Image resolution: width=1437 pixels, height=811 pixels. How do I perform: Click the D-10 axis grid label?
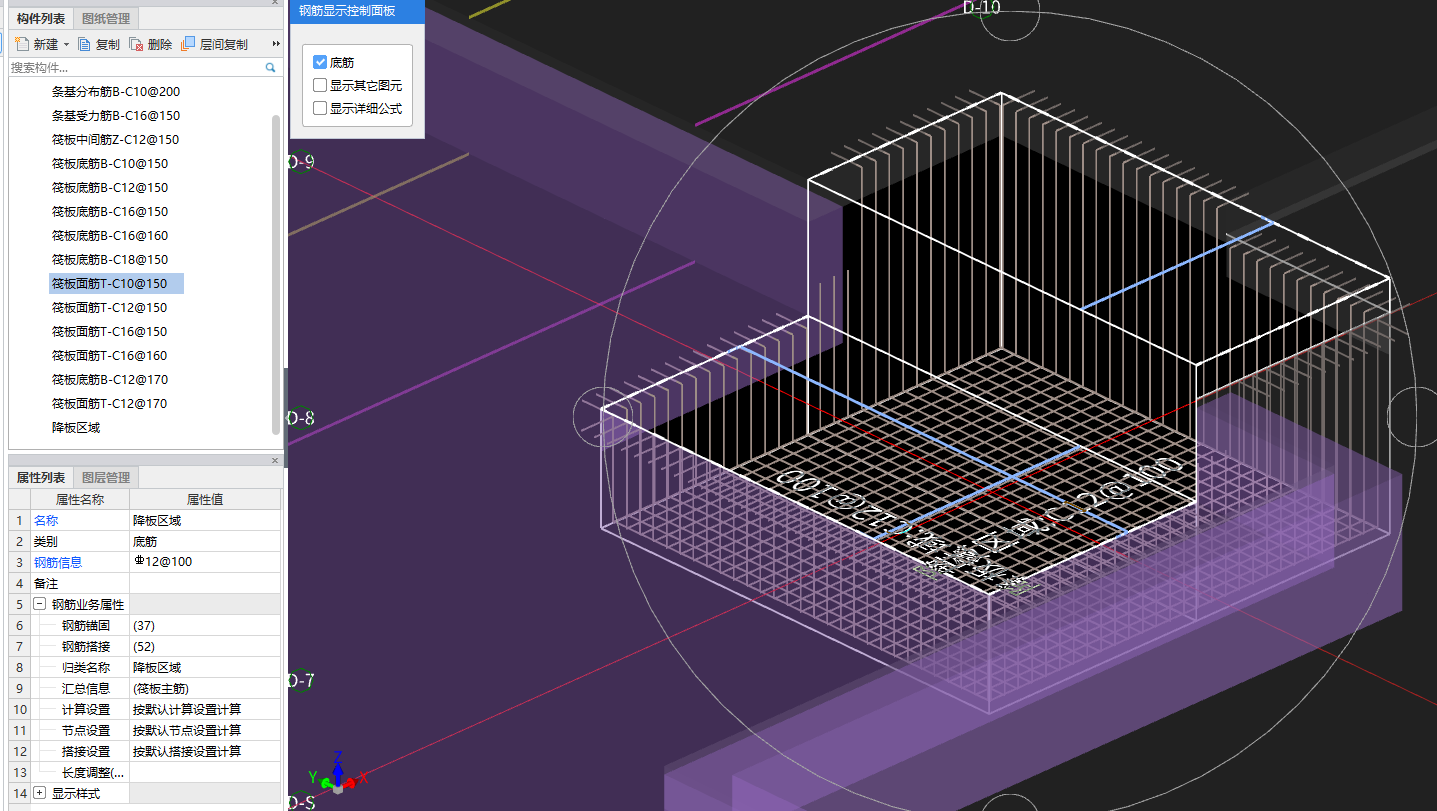[x=982, y=7]
